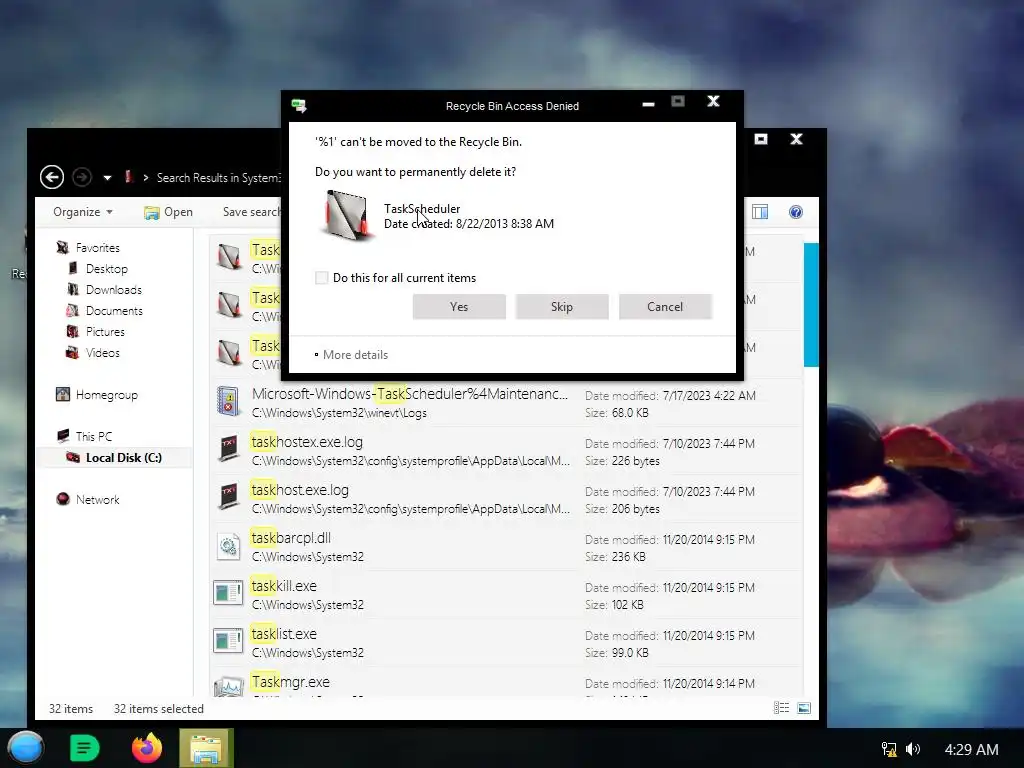Open Videos in navigation pane
The width and height of the screenshot is (1024, 768).
pos(103,352)
